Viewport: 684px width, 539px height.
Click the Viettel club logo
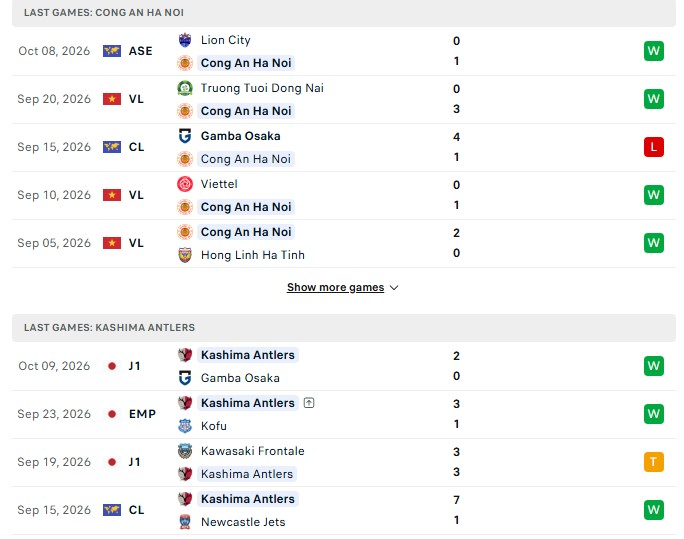185,184
